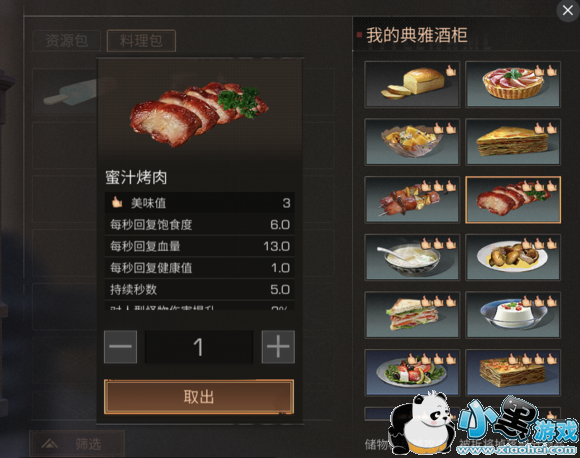Select the bacon tart item
This screenshot has width=580, height=458.
coord(513,84)
